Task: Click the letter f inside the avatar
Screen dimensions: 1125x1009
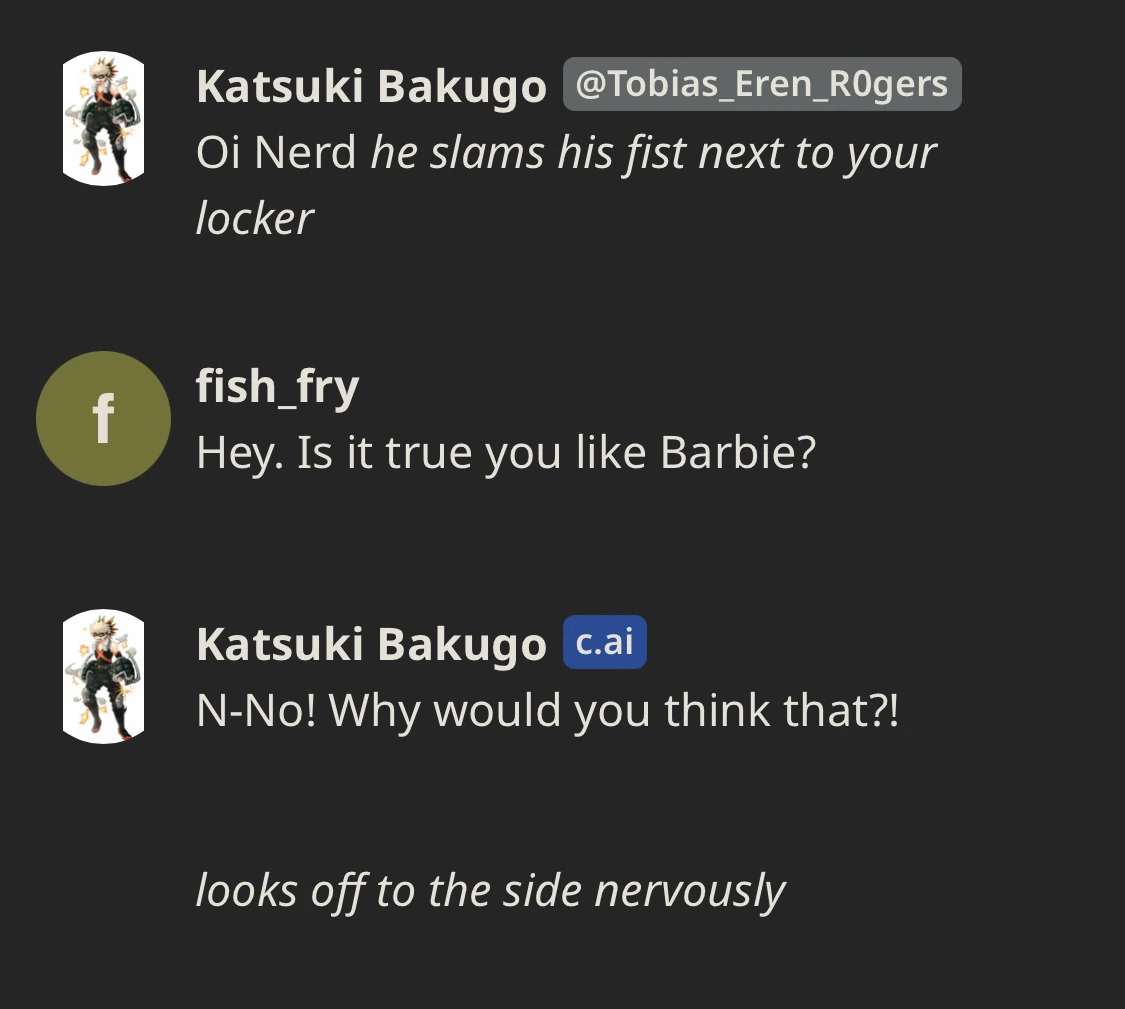Action: point(103,418)
